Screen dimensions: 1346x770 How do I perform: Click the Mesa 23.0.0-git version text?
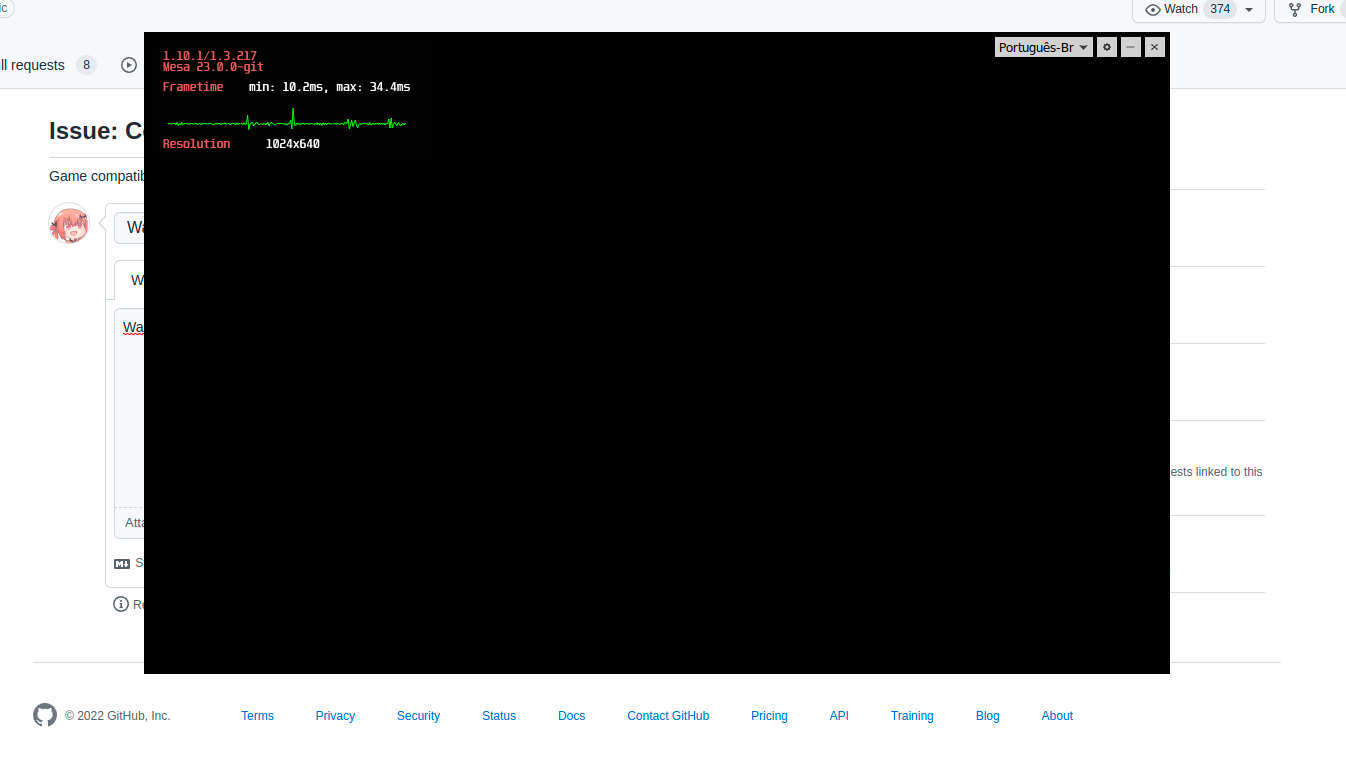coord(213,67)
